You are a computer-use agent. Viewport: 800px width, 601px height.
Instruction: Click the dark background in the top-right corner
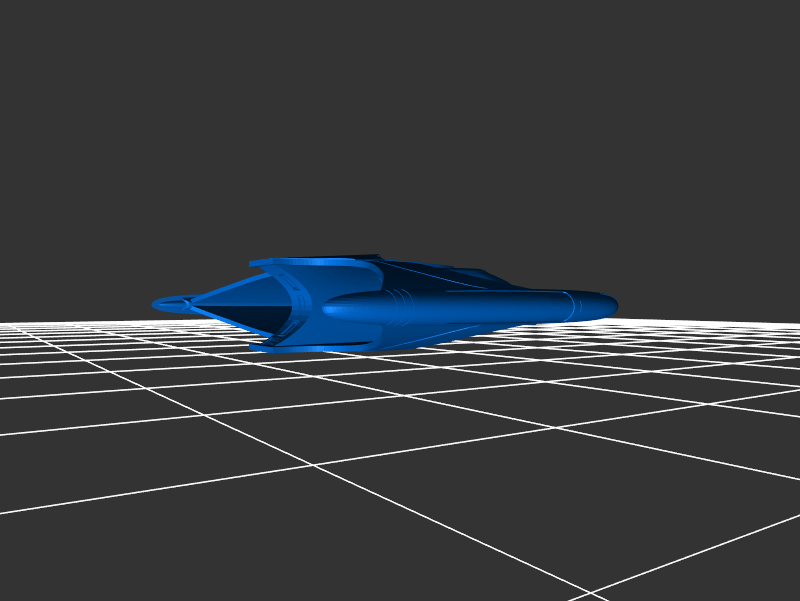coord(760,40)
